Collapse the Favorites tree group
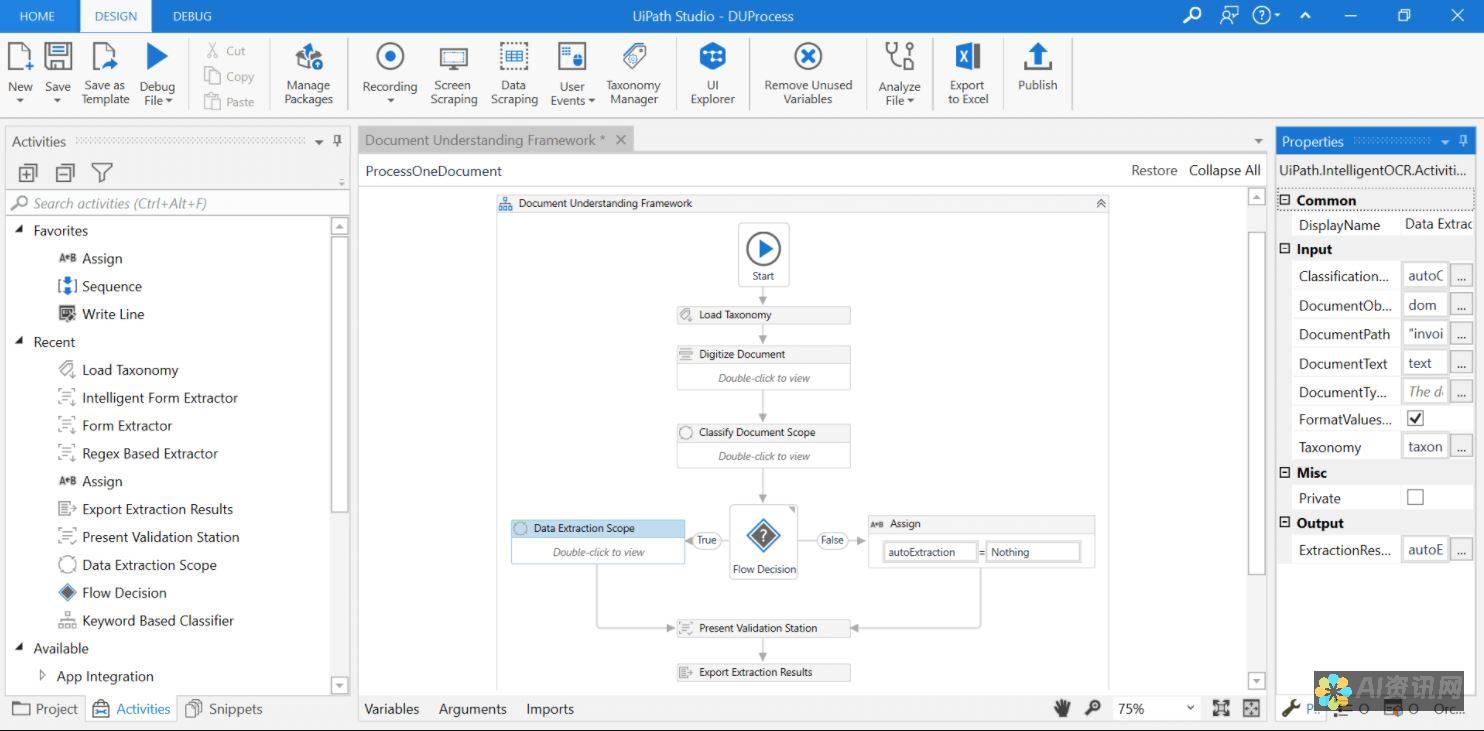This screenshot has height=731, width=1484. (19, 230)
